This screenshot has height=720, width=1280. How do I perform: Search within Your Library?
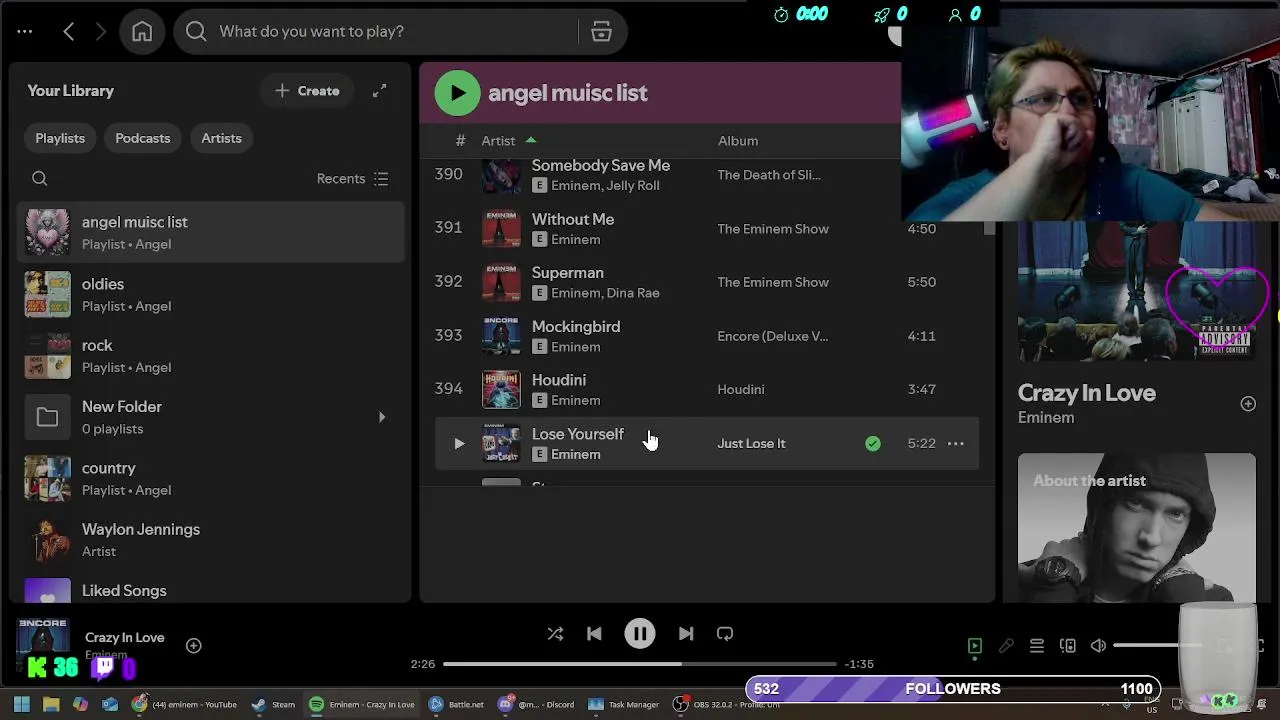click(40, 178)
